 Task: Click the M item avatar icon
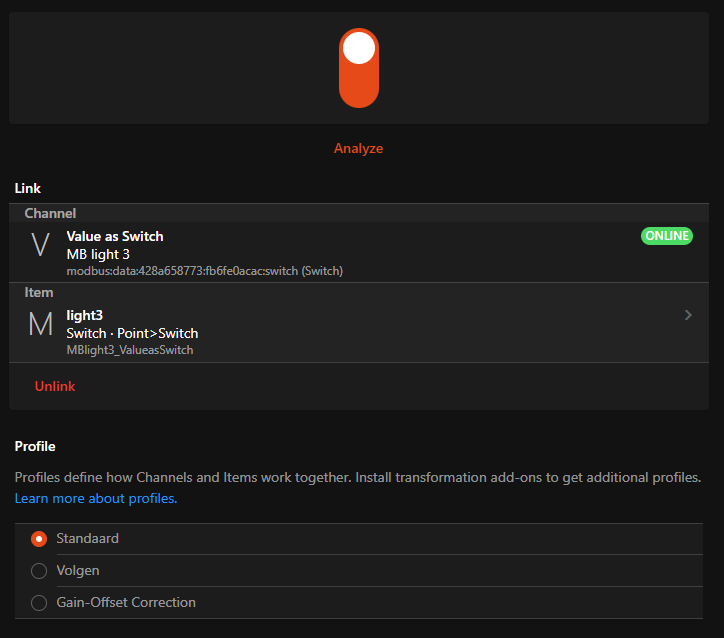(40, 324)
